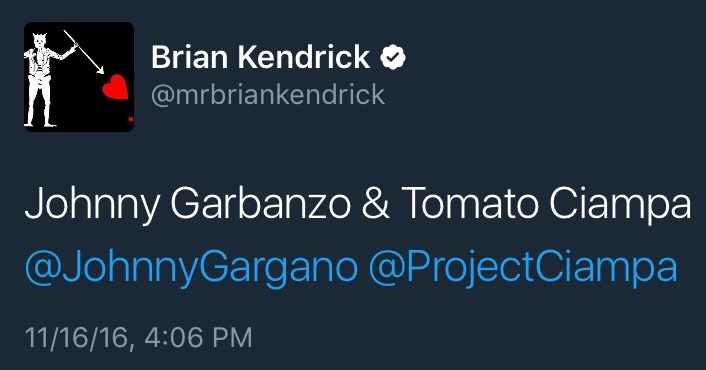Image resolution: width=706 pixels, height=370 pixels.
Task: Open Brian Kendrick's profile avatar
Action: [79, 77]
